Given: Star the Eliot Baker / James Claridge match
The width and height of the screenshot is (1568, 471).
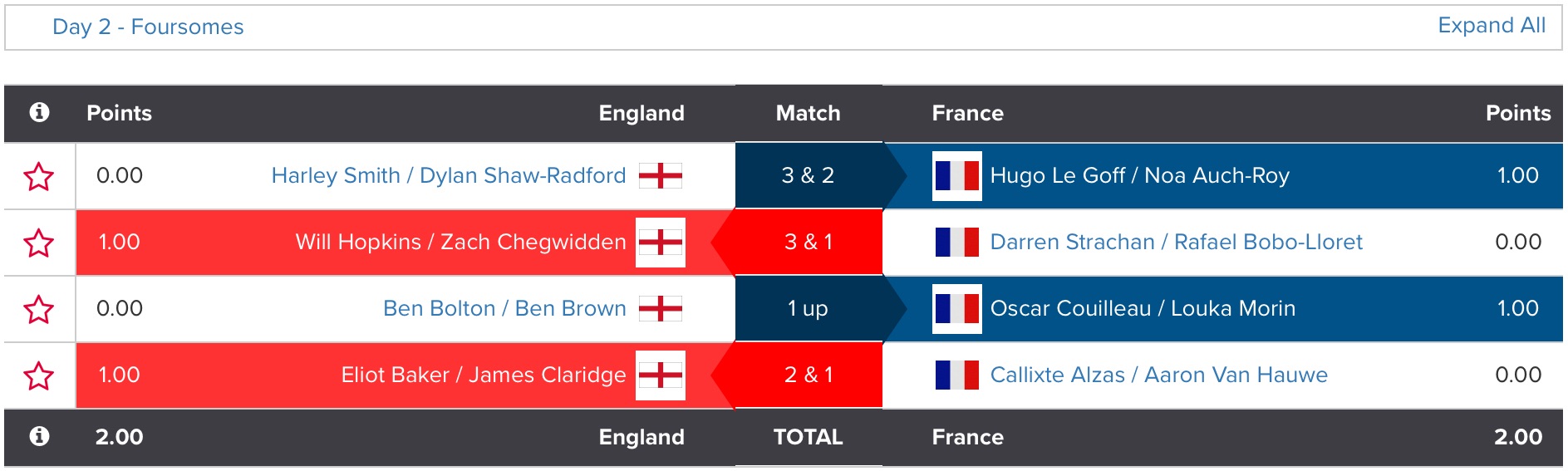Looking at the screenshot, I should [39, 375].
